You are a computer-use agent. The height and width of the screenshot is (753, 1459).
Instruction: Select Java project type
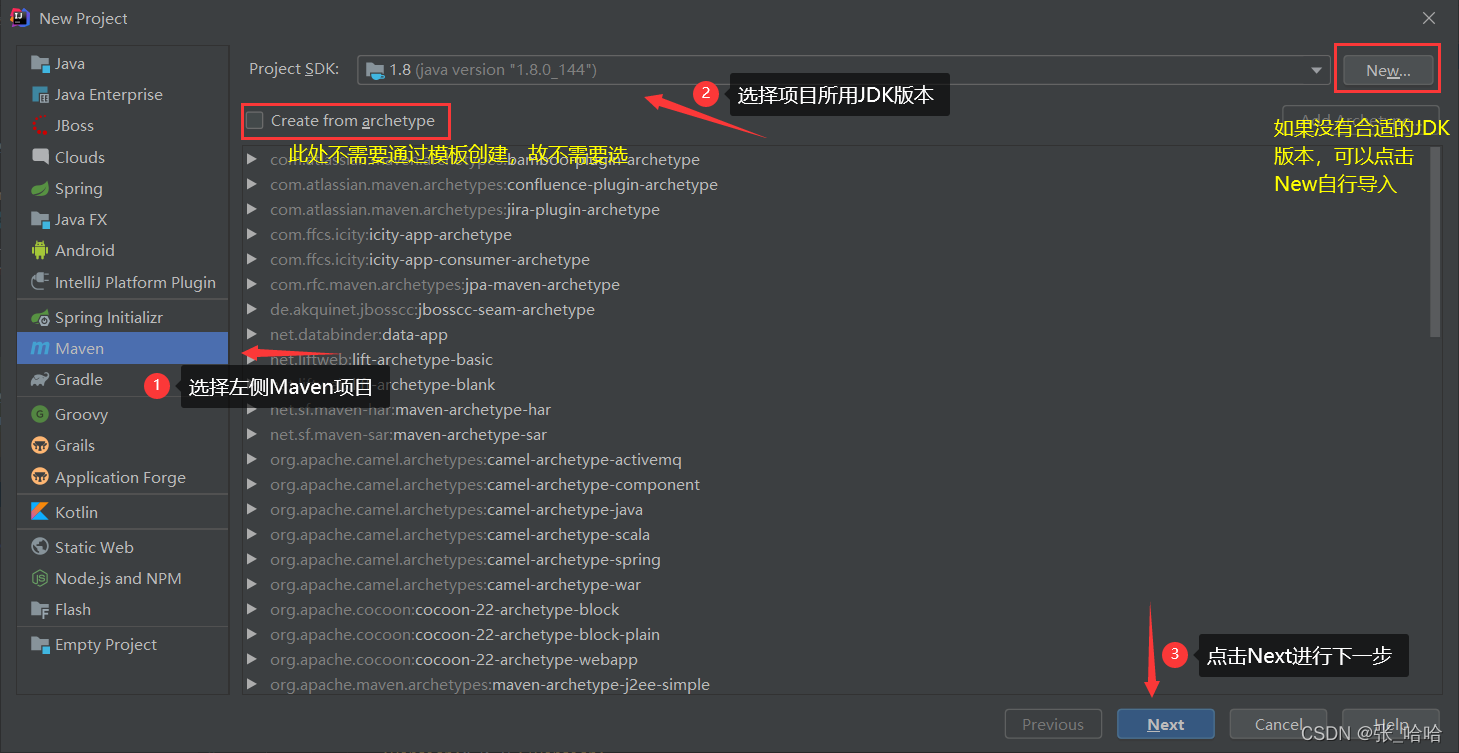pos(122,64)
